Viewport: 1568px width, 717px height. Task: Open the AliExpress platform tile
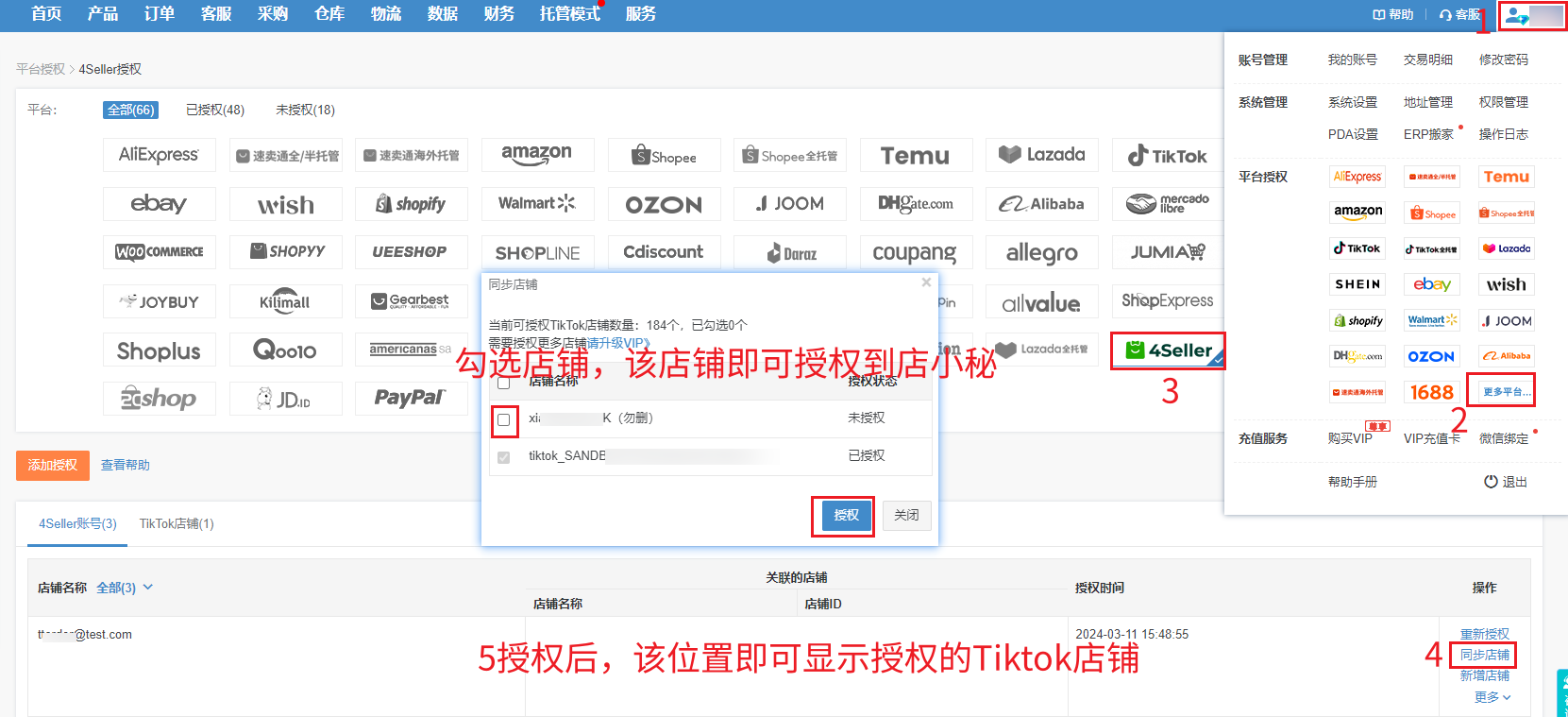[x=159, y=155]
